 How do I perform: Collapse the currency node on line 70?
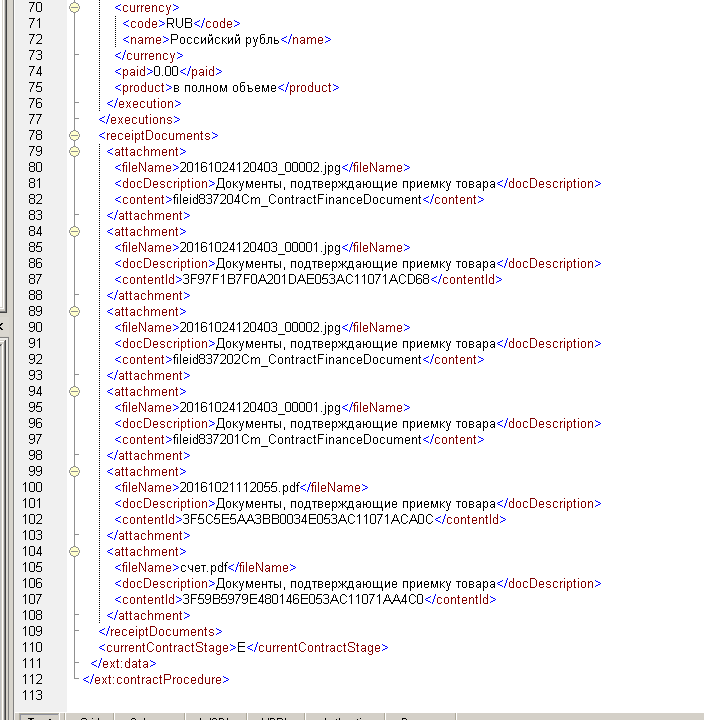coord(74,7)
